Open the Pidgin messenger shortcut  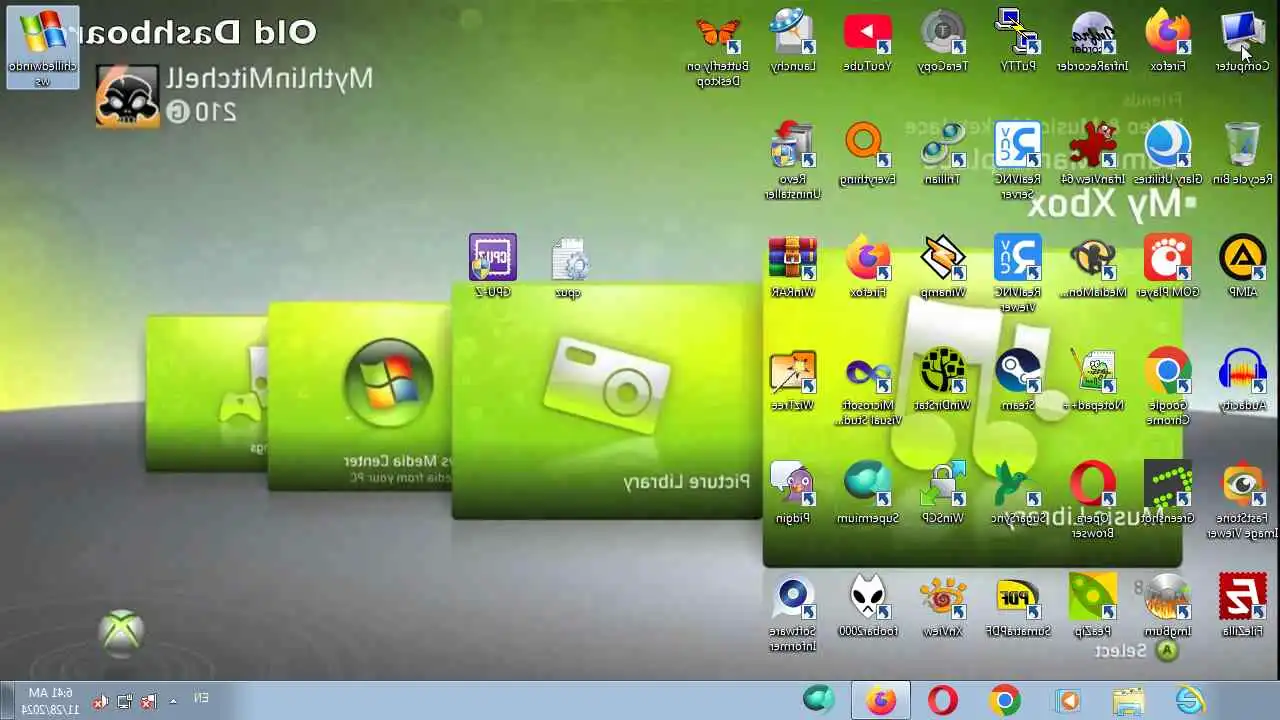793,493
